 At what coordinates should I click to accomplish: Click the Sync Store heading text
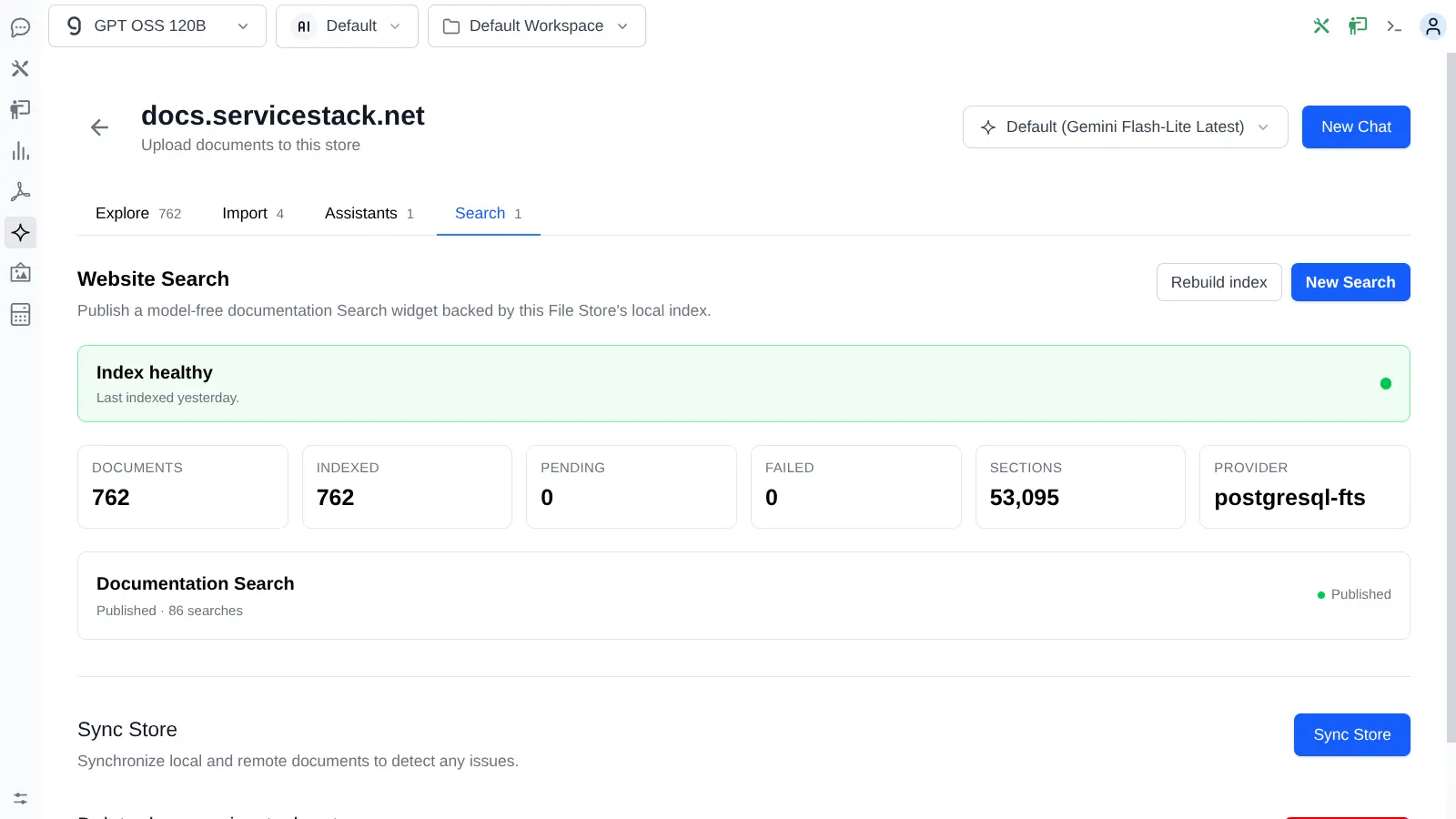click(x=127, y=730)
